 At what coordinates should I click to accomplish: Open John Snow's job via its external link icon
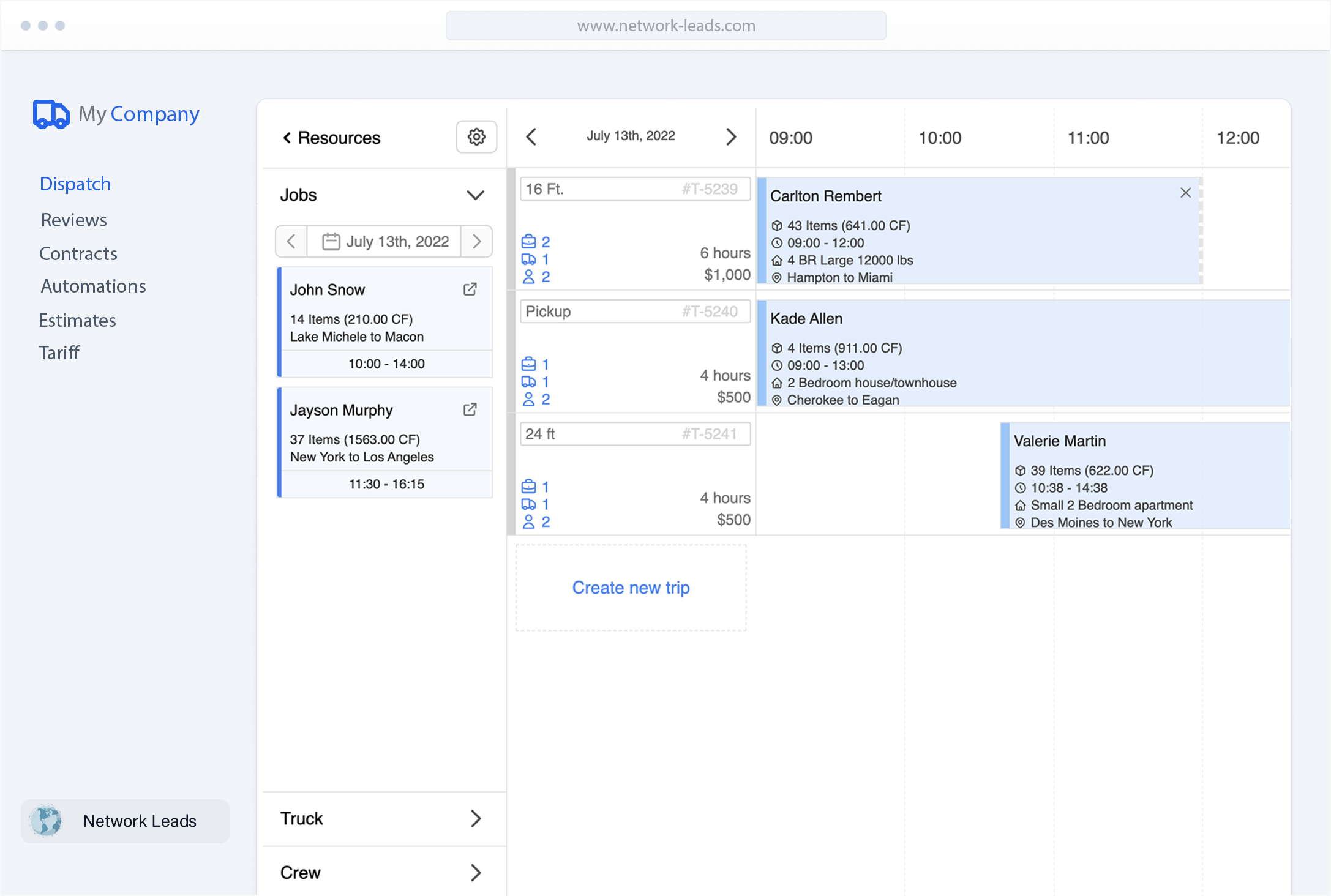pos(470,289)
